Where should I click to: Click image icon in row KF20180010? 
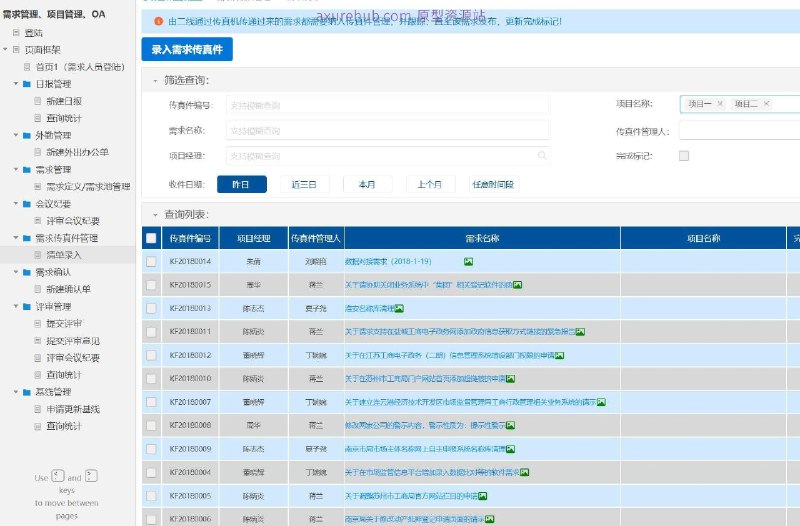(511, 379)
